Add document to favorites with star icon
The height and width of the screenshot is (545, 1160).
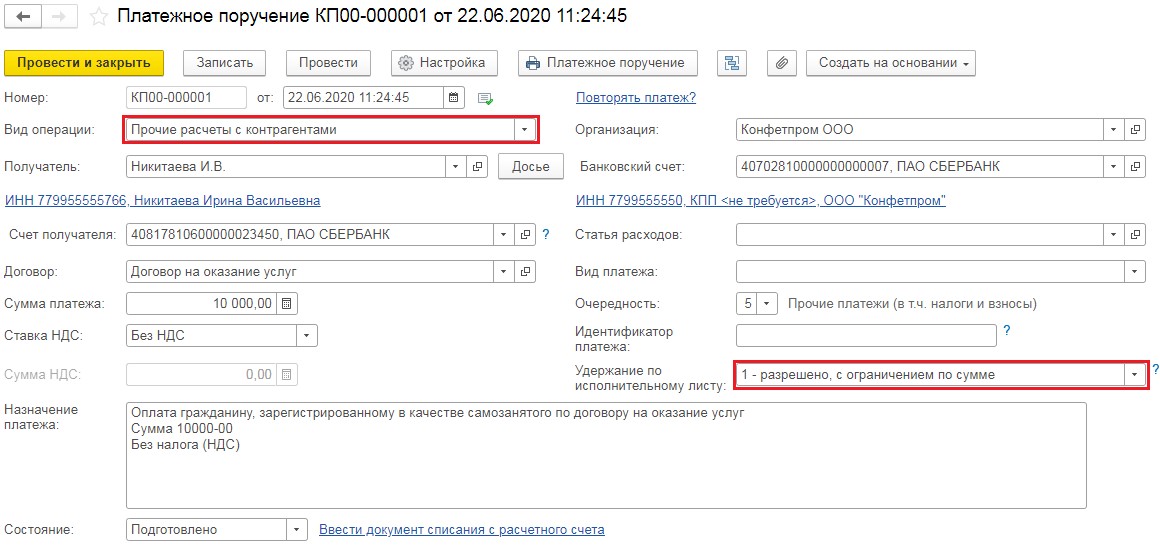[x=98, y=18]
